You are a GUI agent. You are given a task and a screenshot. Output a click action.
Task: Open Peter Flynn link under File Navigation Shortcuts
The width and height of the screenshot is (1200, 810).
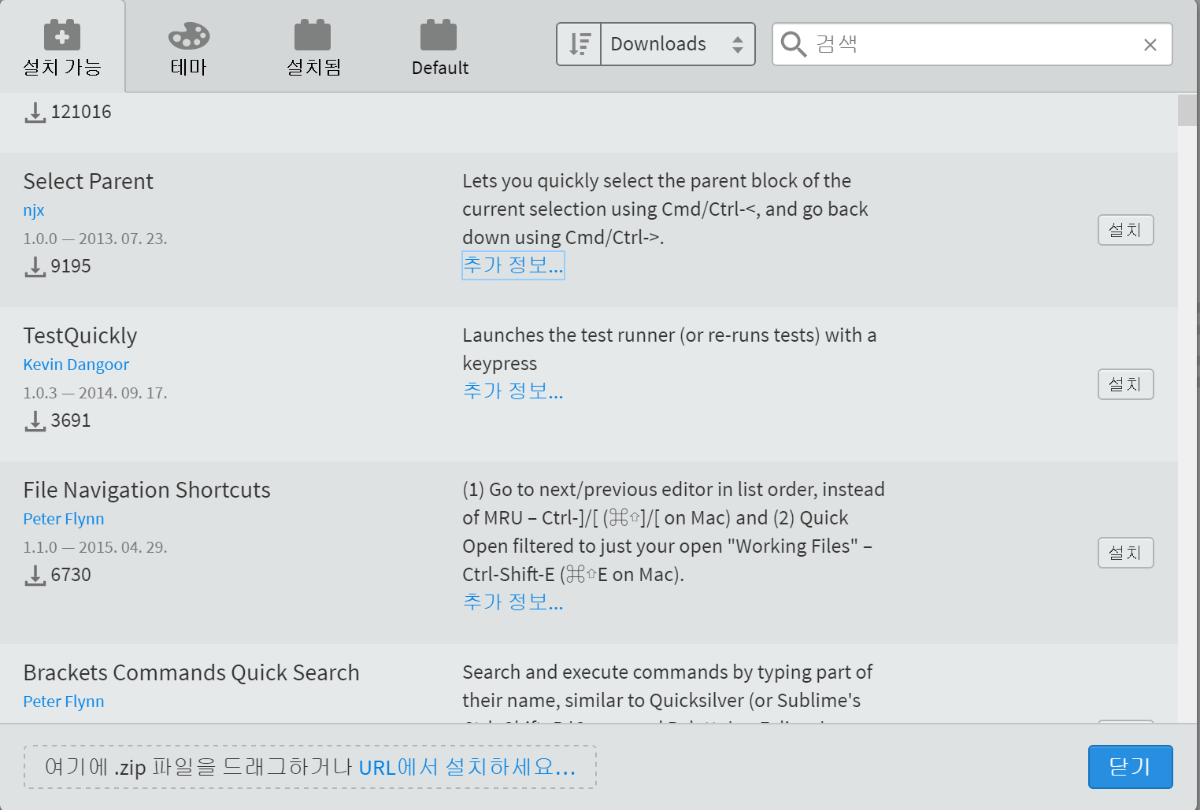64,519
